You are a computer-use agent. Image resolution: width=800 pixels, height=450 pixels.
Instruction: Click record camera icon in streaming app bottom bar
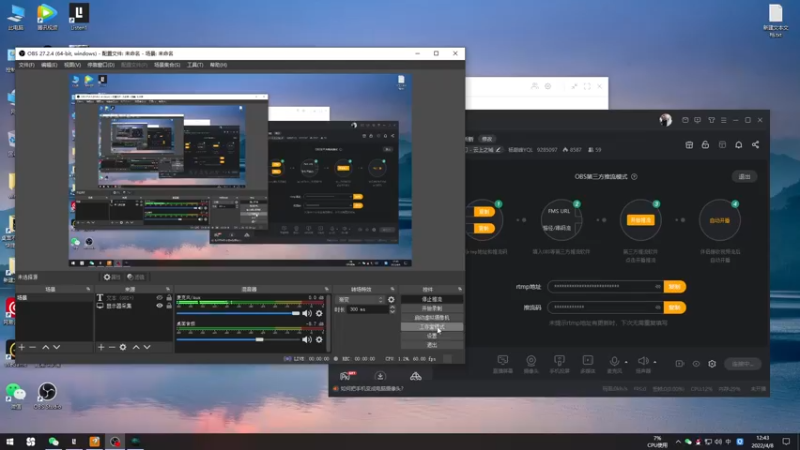(680, 364)
